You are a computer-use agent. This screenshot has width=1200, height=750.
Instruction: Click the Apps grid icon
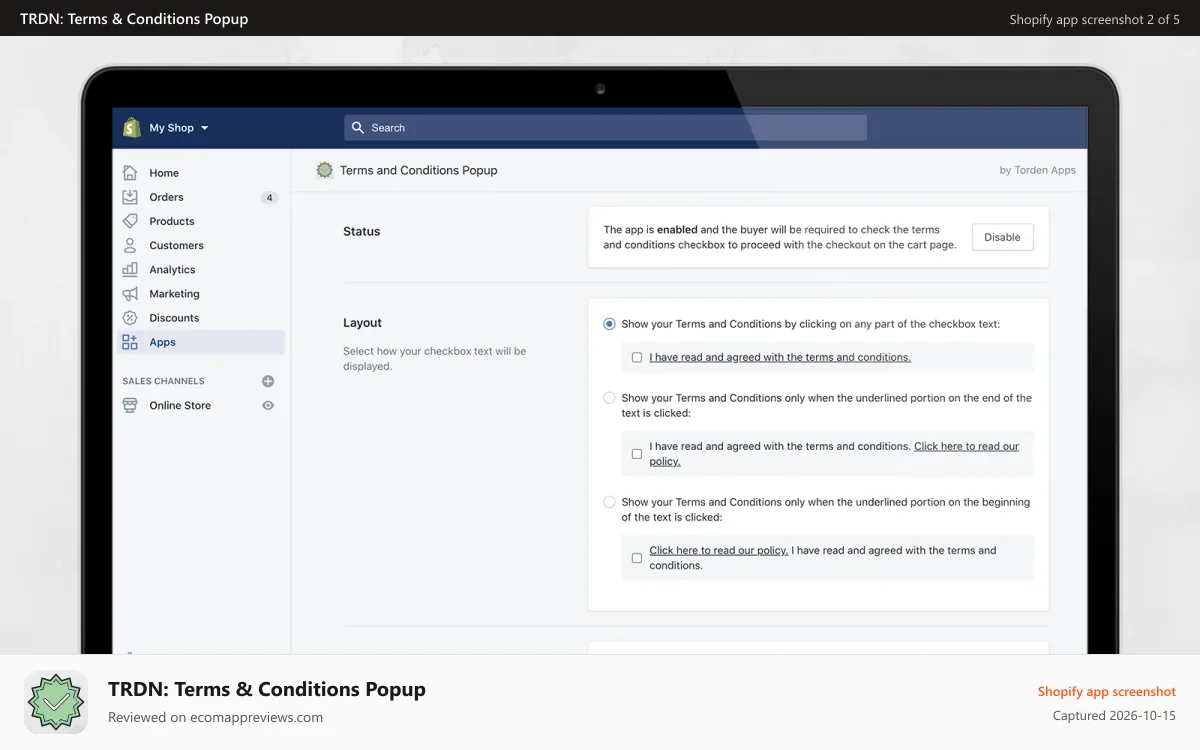(130, 342)
